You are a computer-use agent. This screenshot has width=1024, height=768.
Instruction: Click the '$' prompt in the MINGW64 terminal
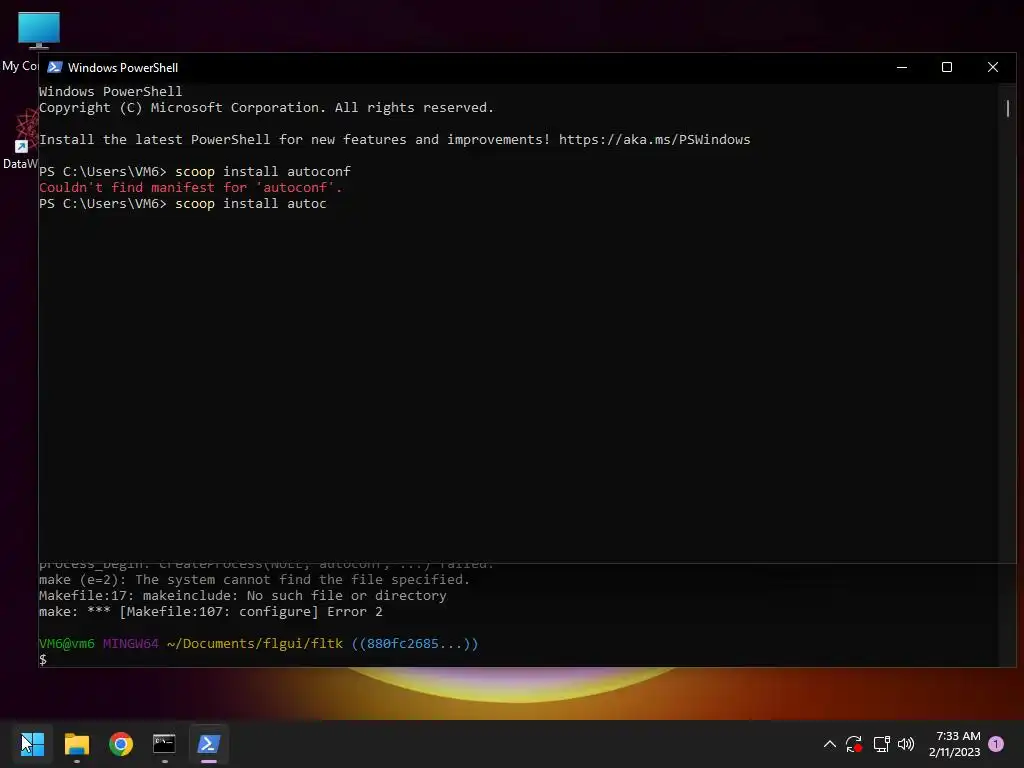(43, 660)
